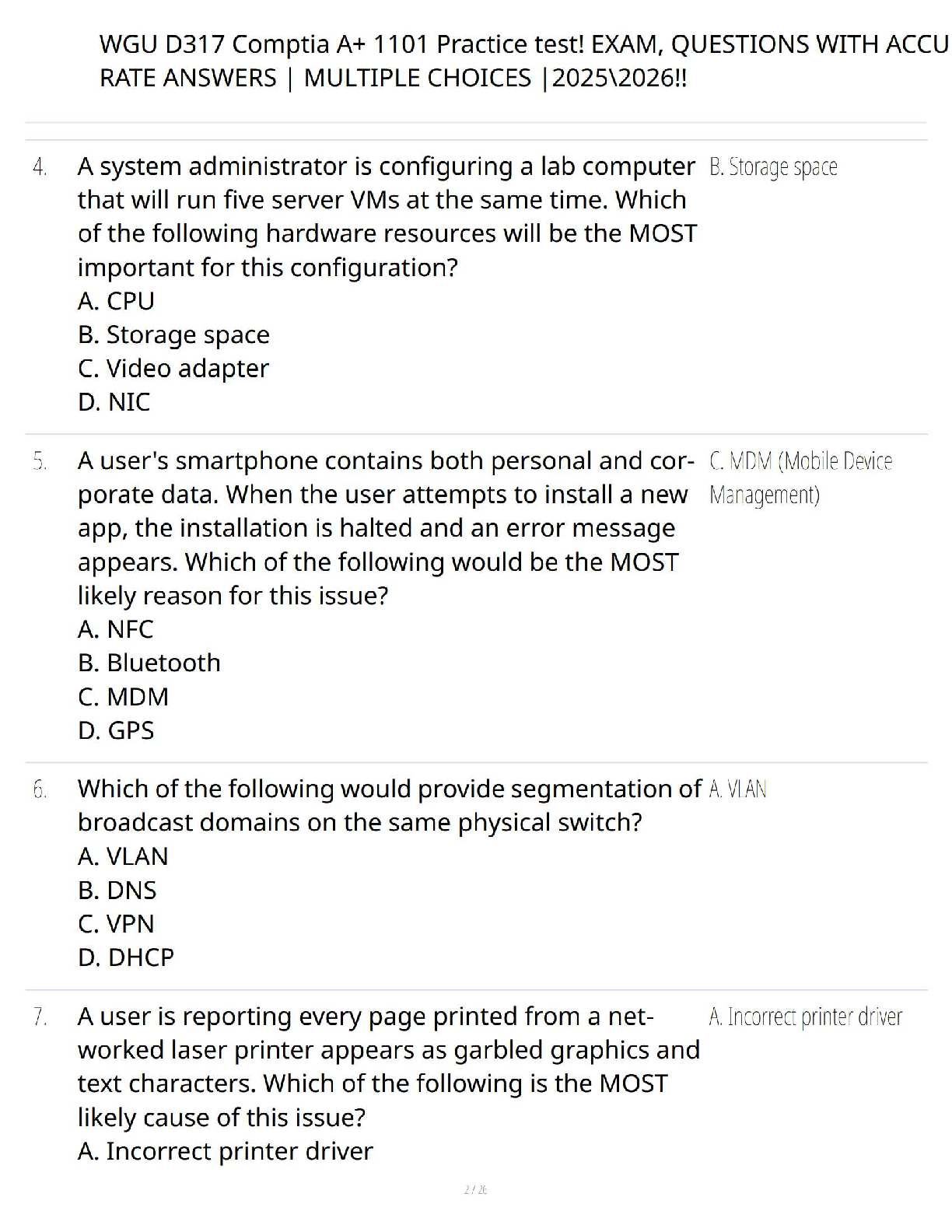Image resolution: width=952 pixels, height=1232 pixels.
Task: Click the question number 5 label
Action: point(40,461)
